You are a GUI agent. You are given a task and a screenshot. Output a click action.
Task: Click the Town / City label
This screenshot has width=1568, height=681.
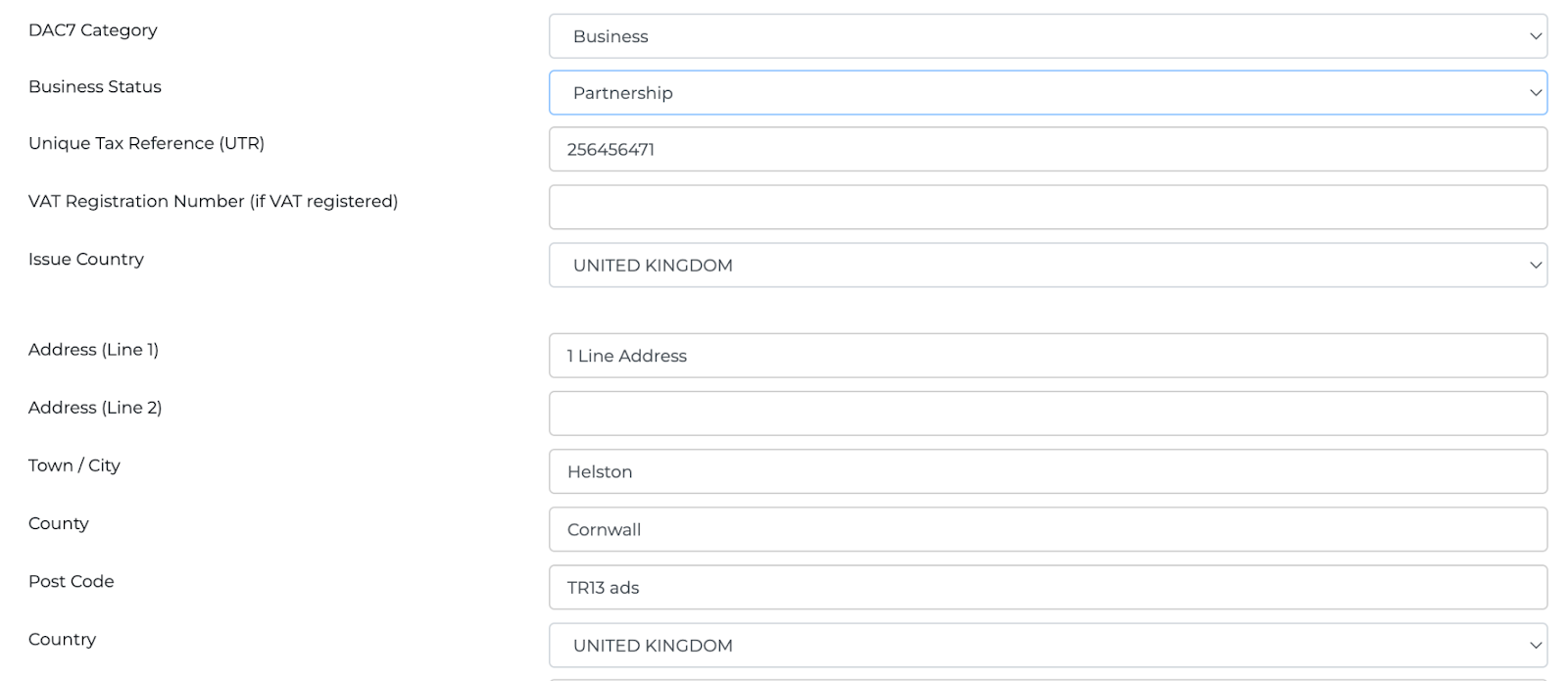point(74,465)
